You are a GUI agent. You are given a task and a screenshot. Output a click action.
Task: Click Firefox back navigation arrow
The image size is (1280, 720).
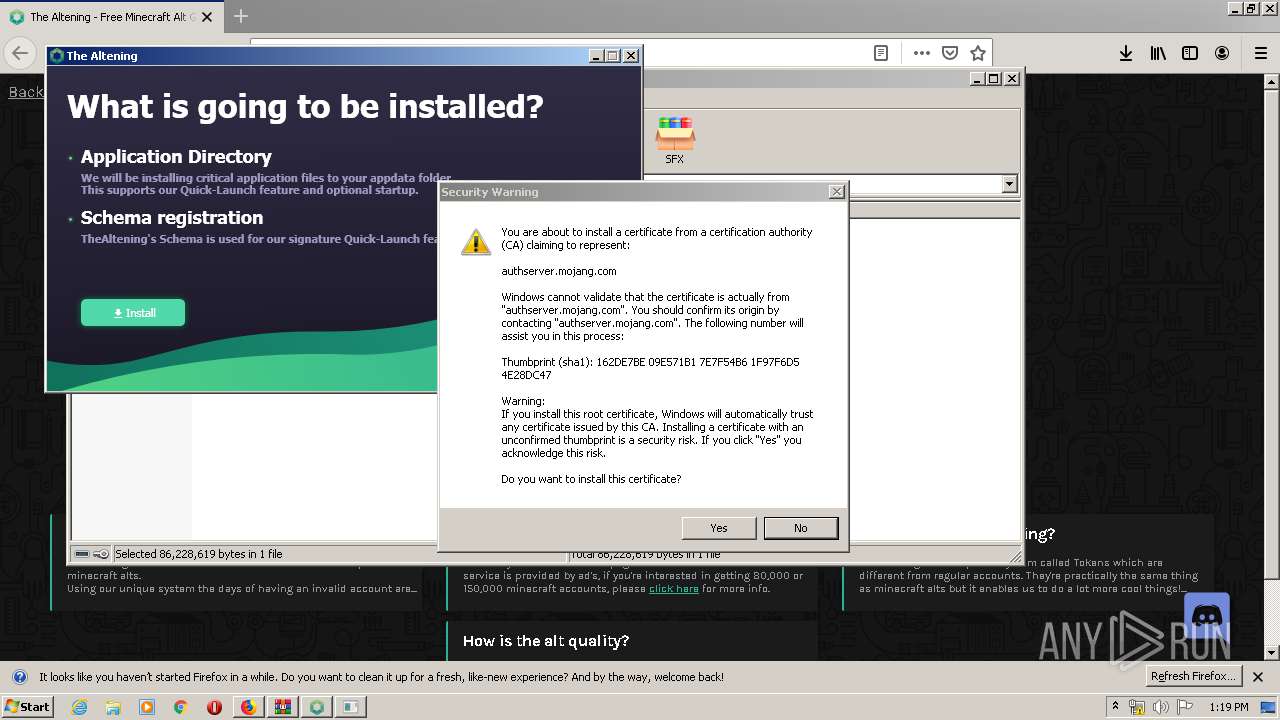click(x=20, y=53)
